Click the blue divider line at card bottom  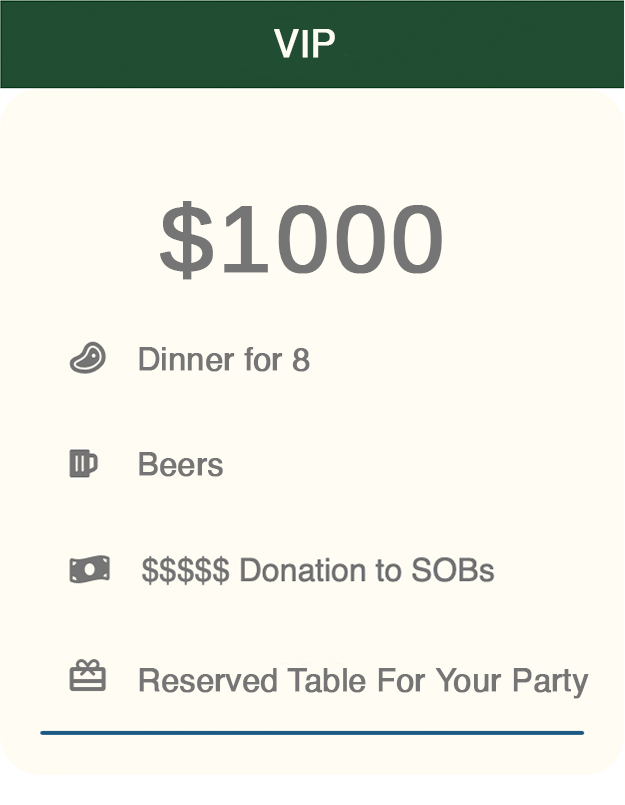pyautogui.click(x=312, y=733)
